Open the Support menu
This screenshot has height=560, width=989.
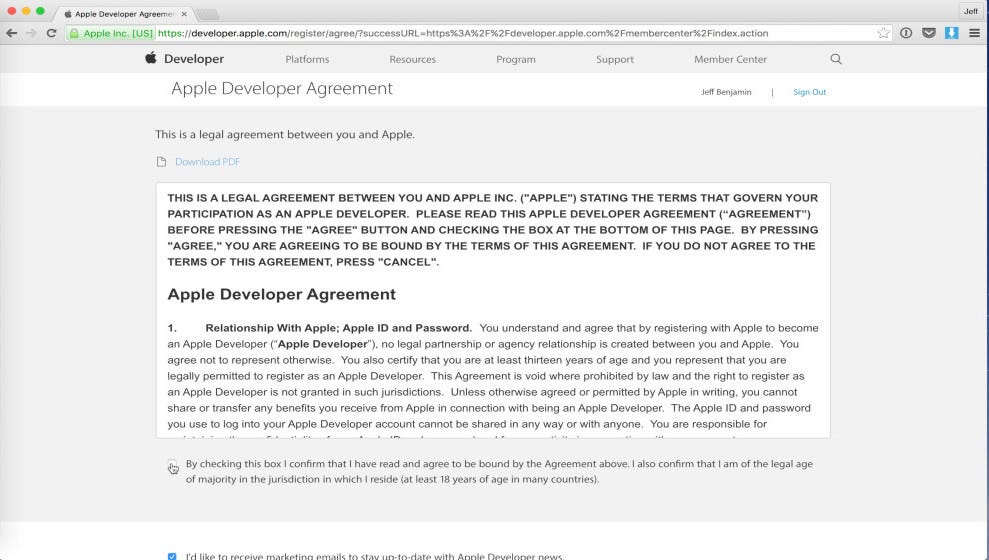pyautogui.click(x=615, y=59)
